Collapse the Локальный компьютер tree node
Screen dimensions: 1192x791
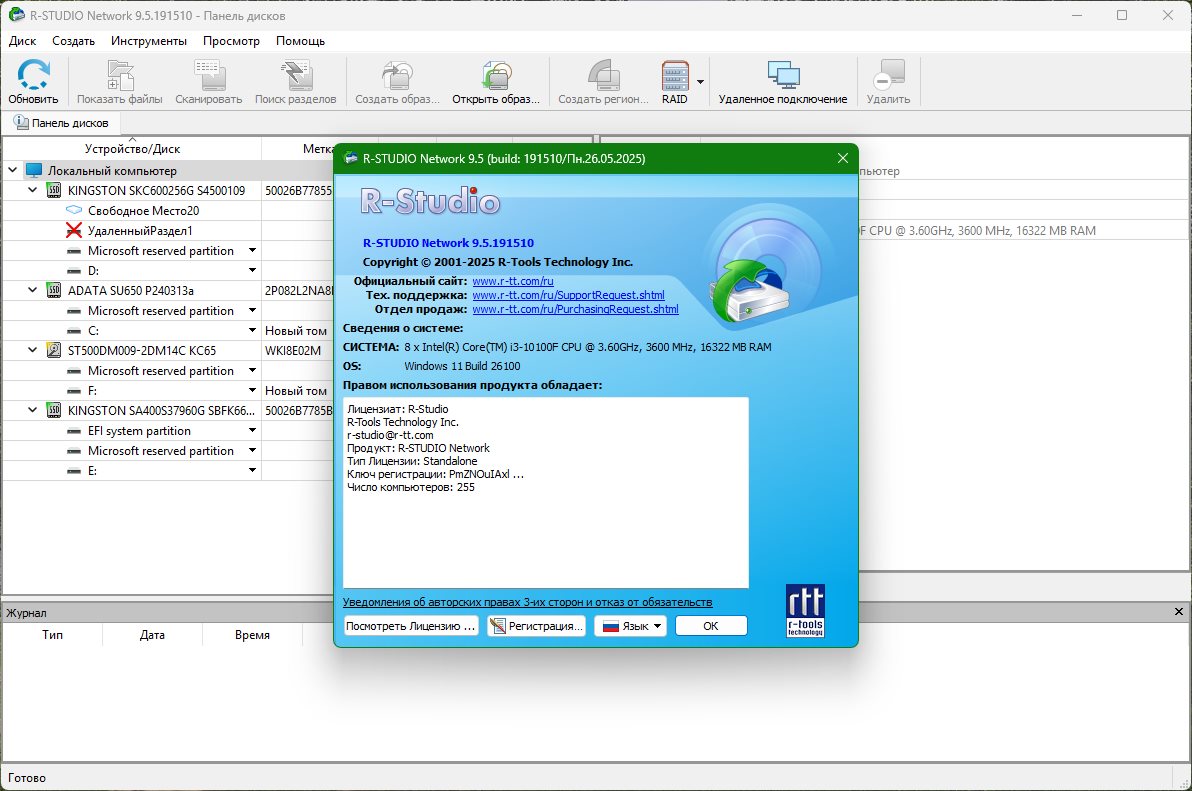[x=12, y=170]
